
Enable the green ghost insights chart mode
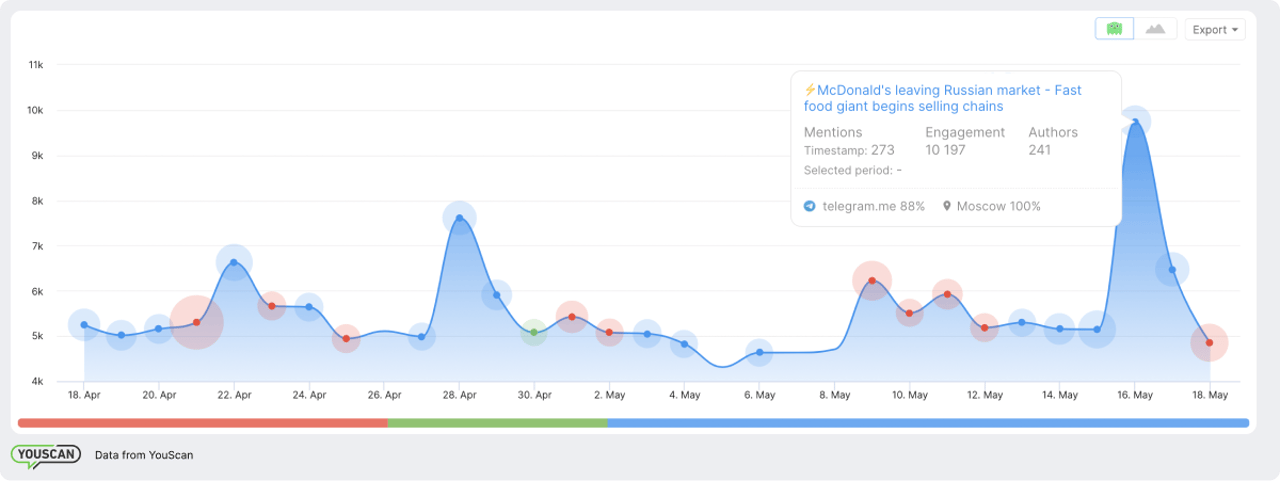click(x=1114, y=29)
